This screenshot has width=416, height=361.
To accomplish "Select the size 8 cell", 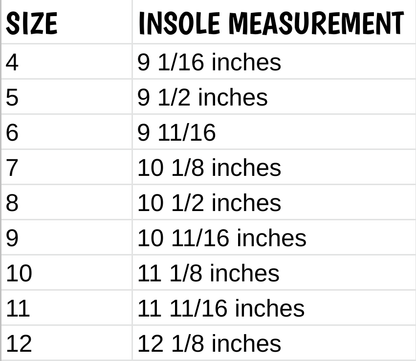I will (x=67, y=202).
